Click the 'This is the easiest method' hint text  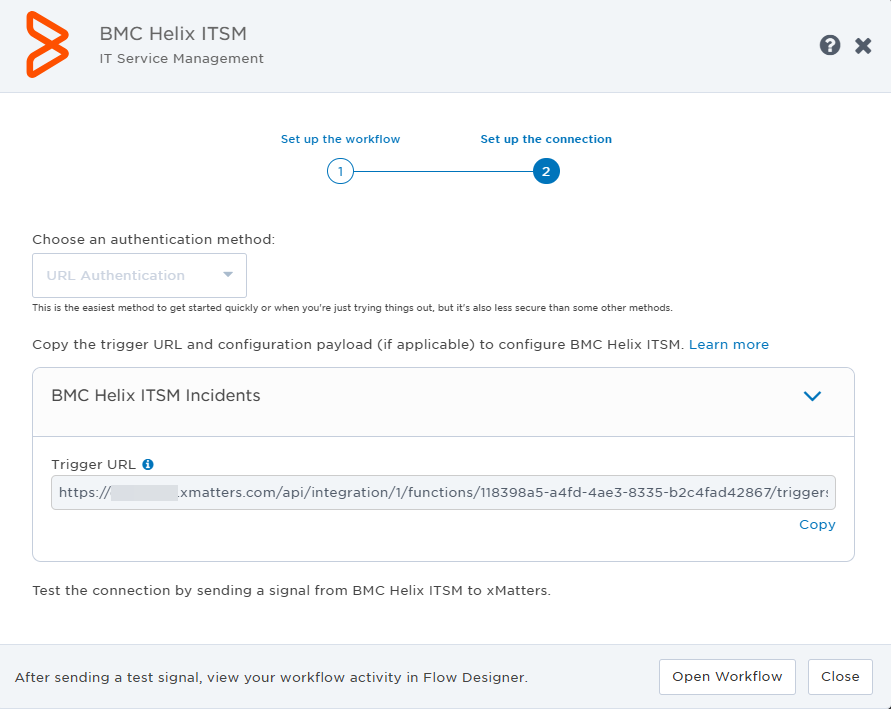(352, 308)
